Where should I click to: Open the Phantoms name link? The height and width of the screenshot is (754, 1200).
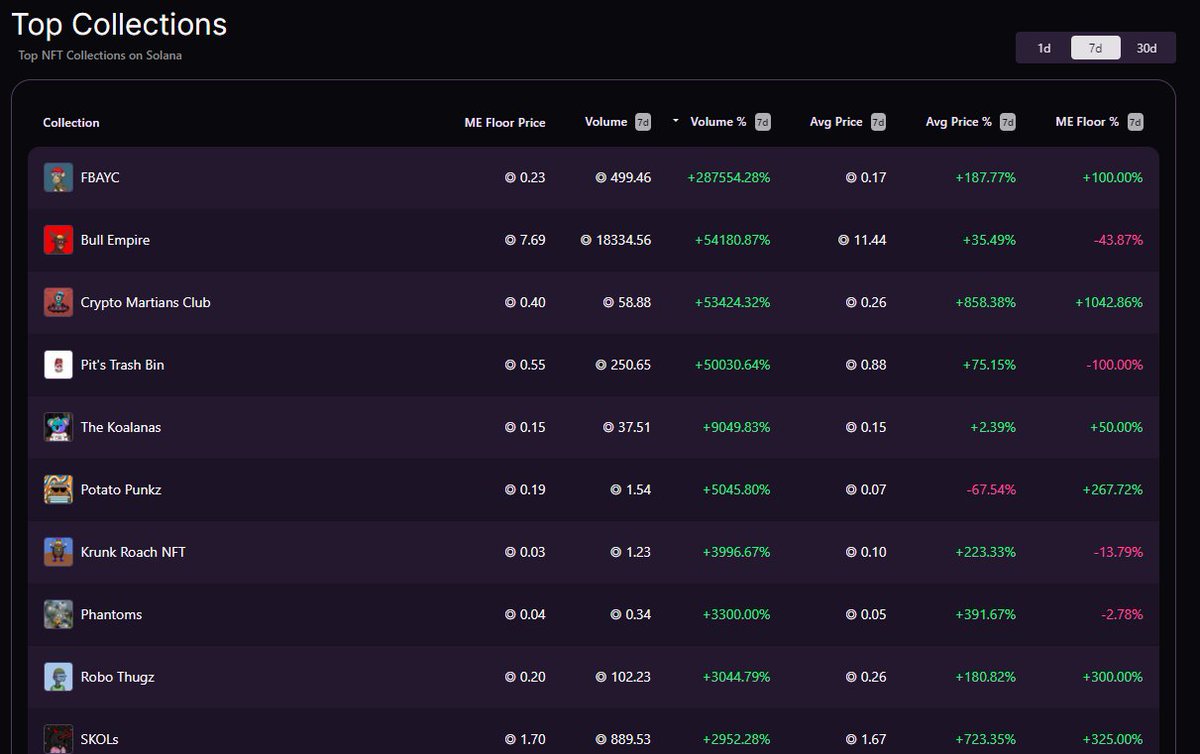(111, 615)
